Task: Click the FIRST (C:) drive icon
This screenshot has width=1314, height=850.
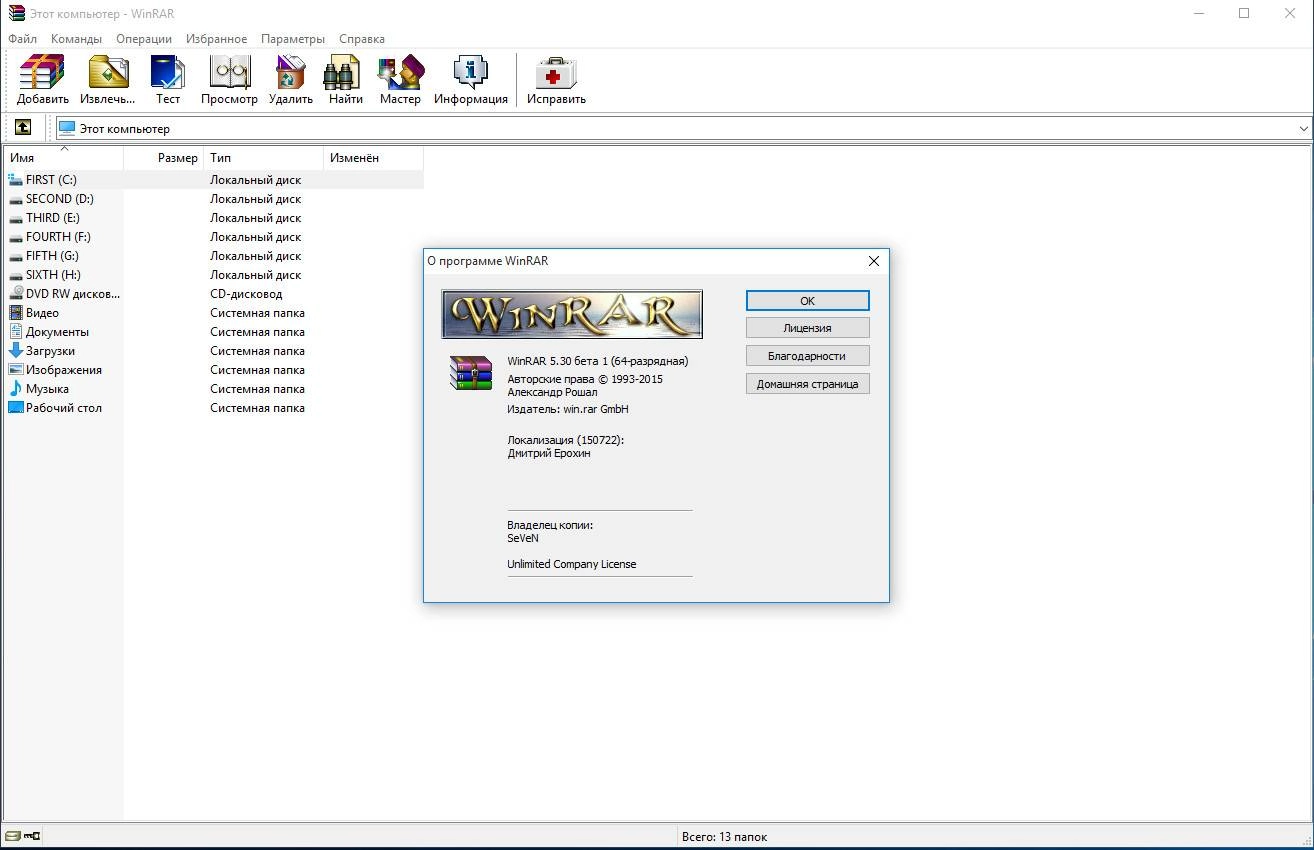Action: point(15,180)
